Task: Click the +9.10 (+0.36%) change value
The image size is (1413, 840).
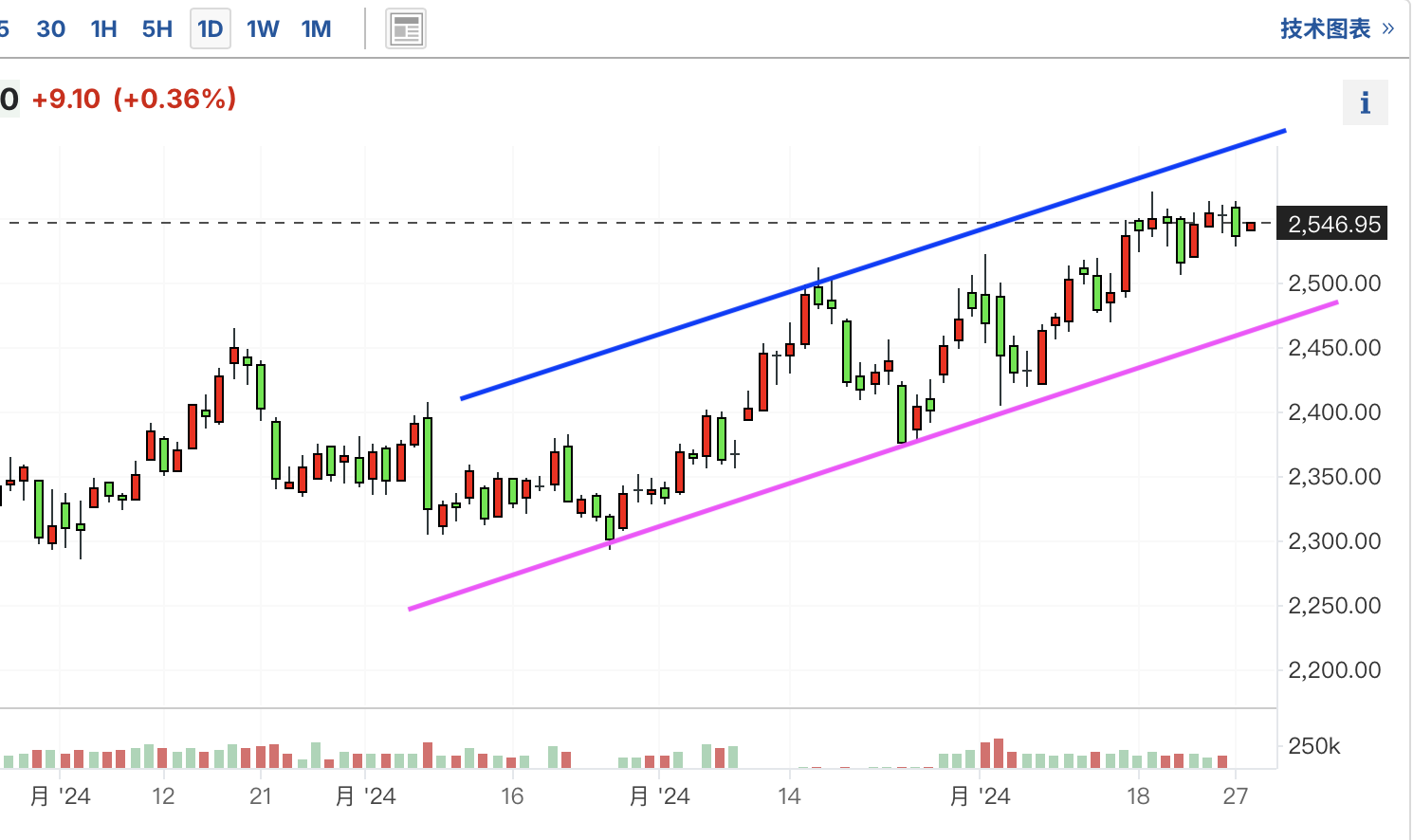Action: tap(134, 99)
